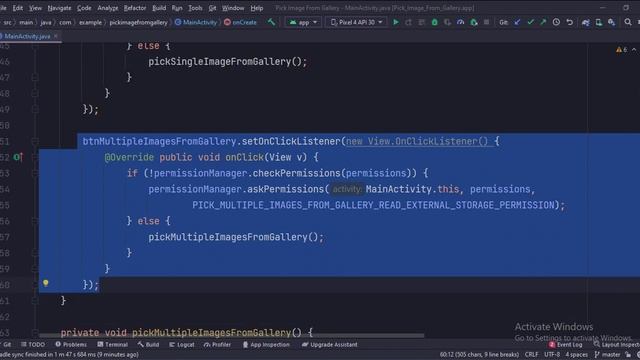The height and width of the screenshot is (360, 640).
Task: Open SDK Manager icon in toolbar
Action: (x=611, y=22)
